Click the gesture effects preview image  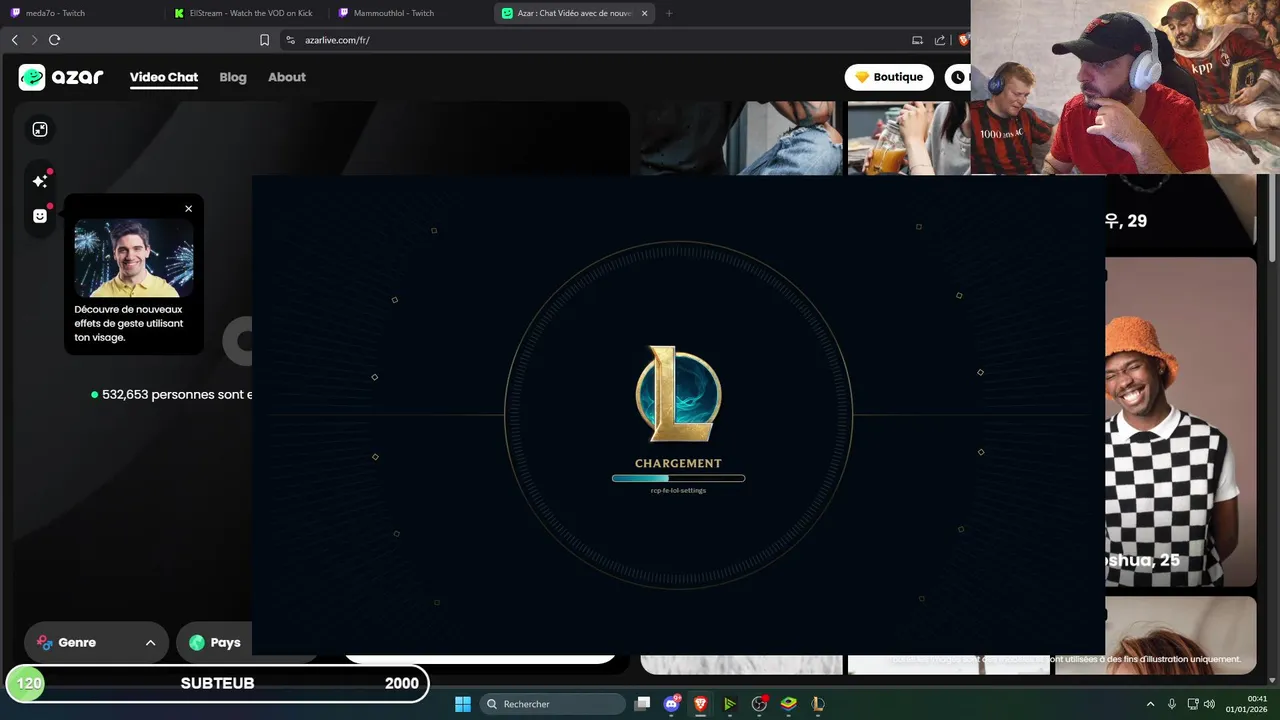click(134, 258)
